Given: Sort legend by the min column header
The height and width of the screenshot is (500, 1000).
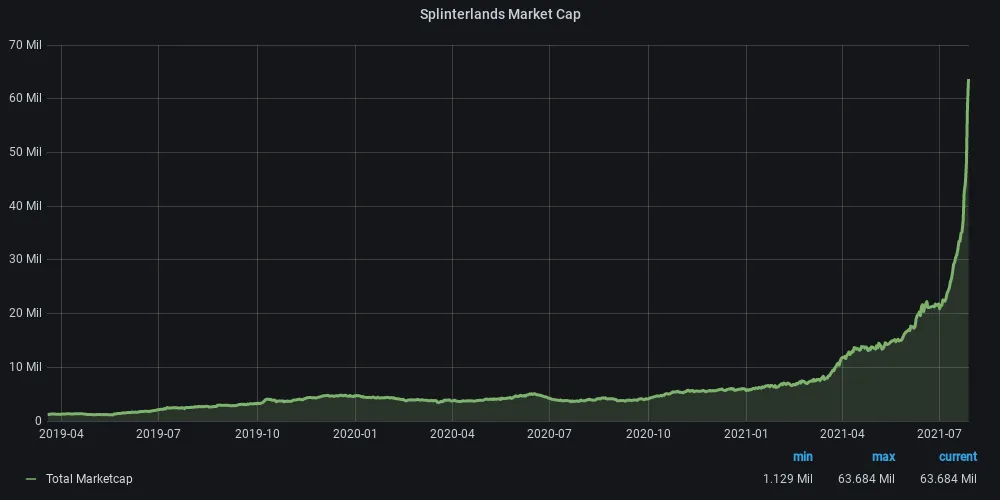Looking at the screenshot, I should pyautogui.click(x=802, y=457).
